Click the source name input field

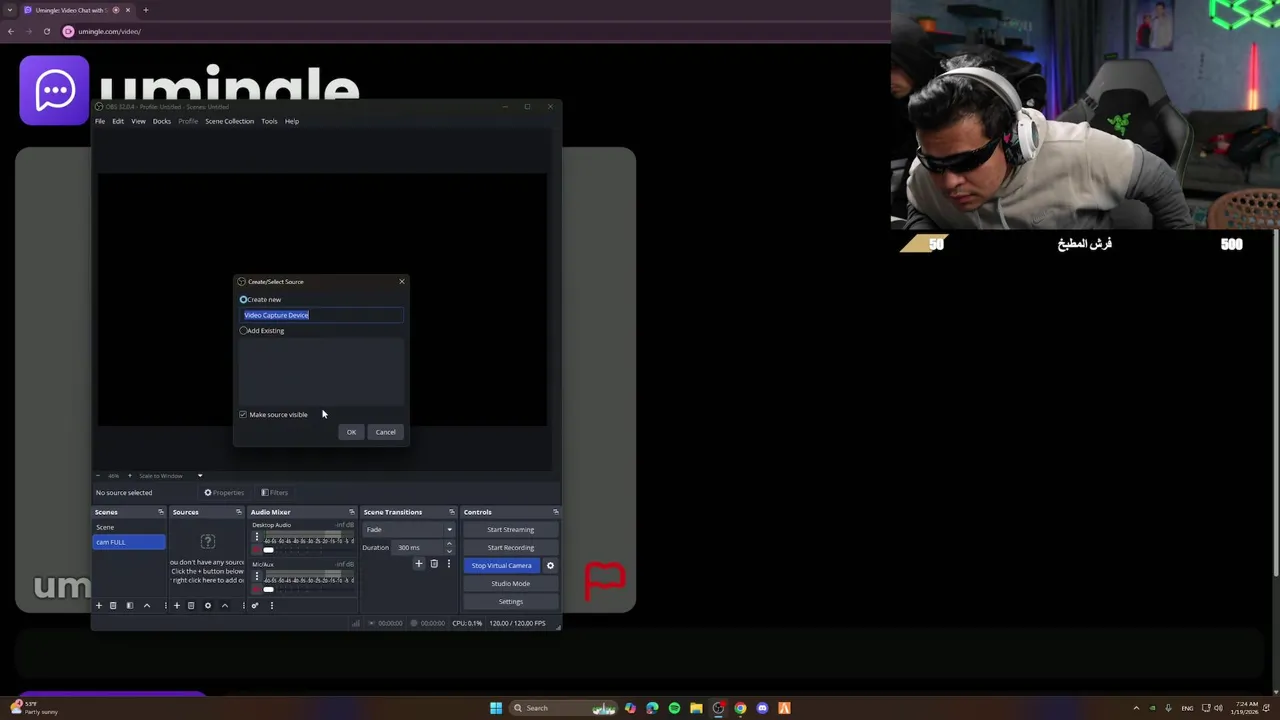[321, 315]
